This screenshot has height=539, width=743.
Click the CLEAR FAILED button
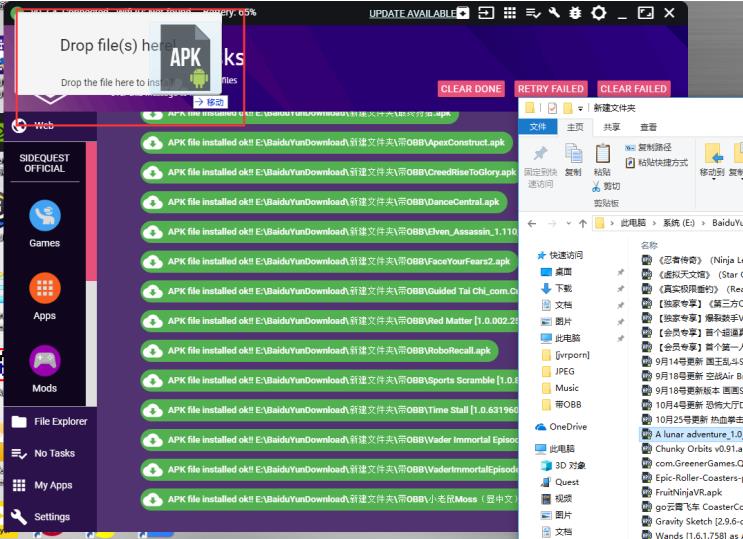pos(634,89)
